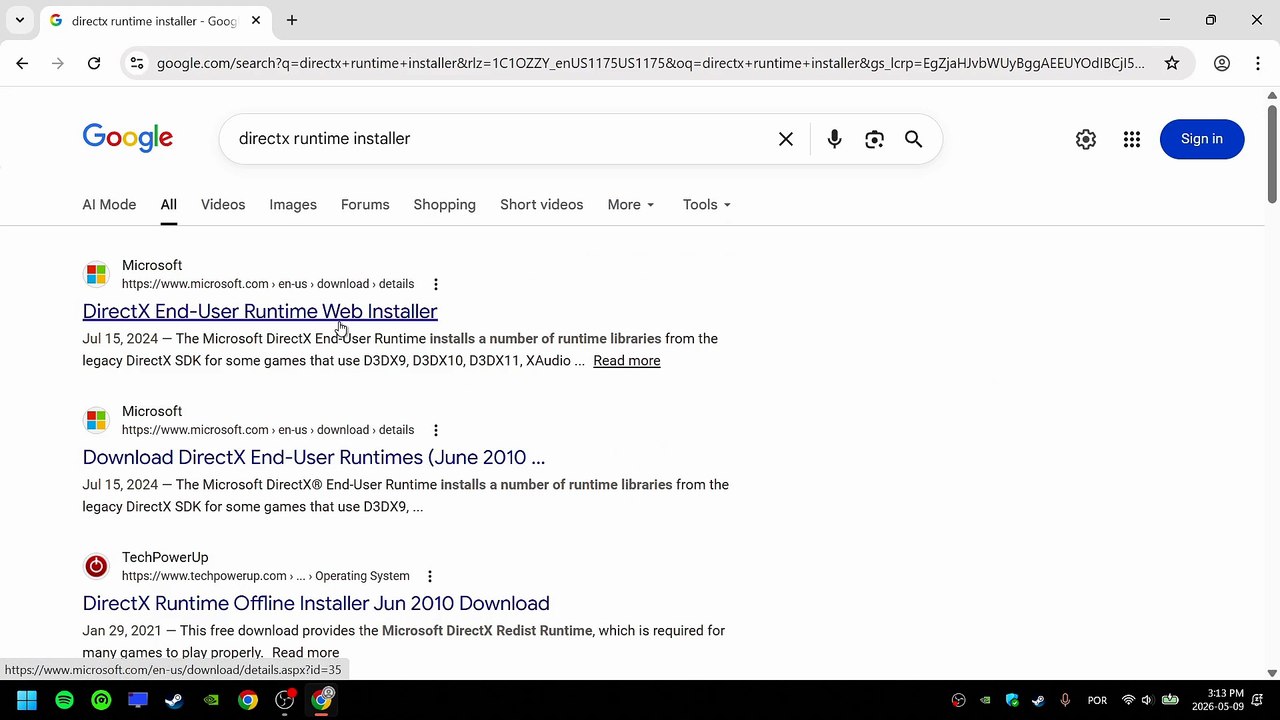Click the Chrome address bar URL
The image size is (1280, 720).
pos(651,63)
